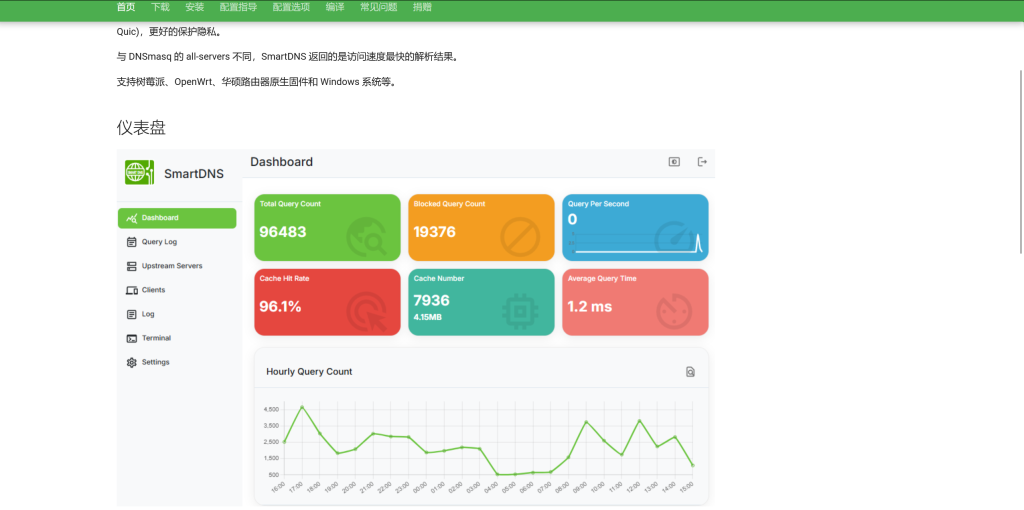
Task: Click the chip icon on Cache Number
Action: [520, 311]
